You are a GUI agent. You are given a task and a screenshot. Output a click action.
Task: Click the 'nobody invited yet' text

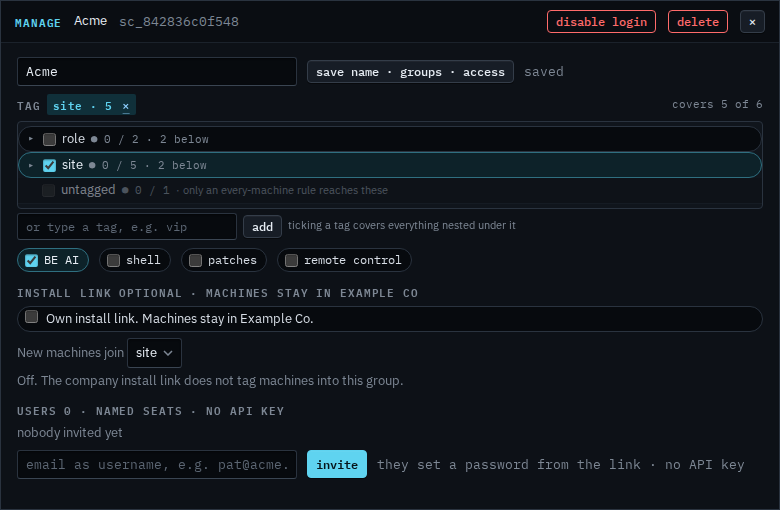pyautogui.click(x=70, y=432)
